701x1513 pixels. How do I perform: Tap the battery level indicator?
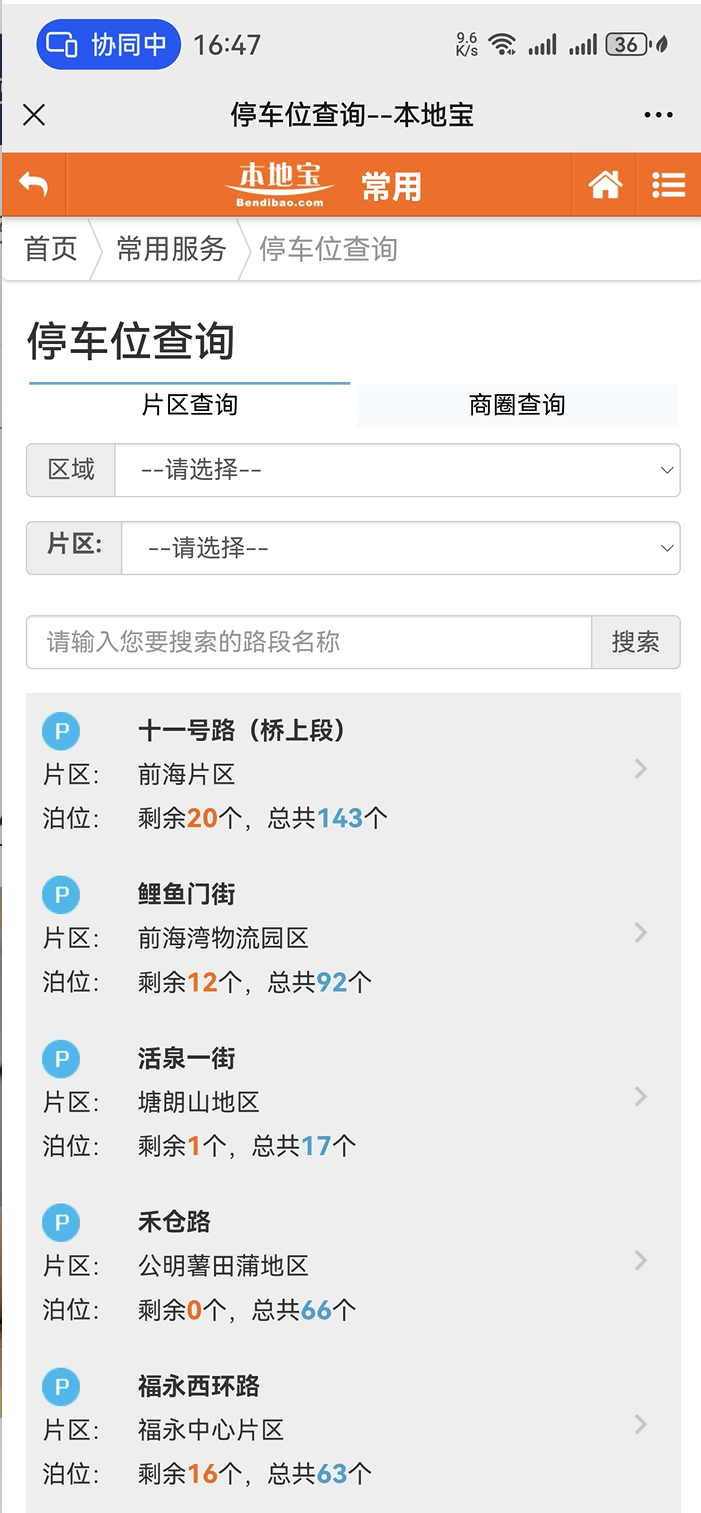[x=628, y=44]
